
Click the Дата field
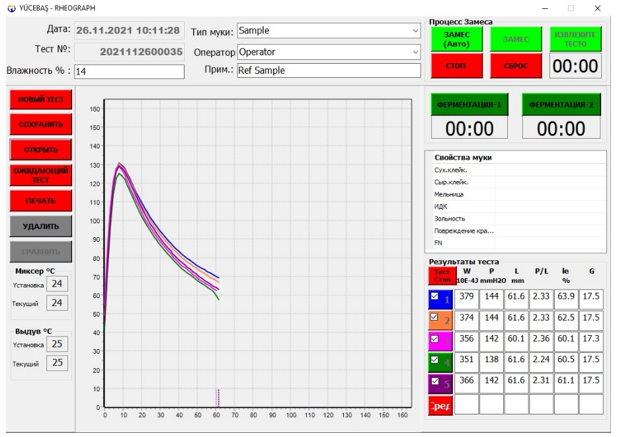129,30
